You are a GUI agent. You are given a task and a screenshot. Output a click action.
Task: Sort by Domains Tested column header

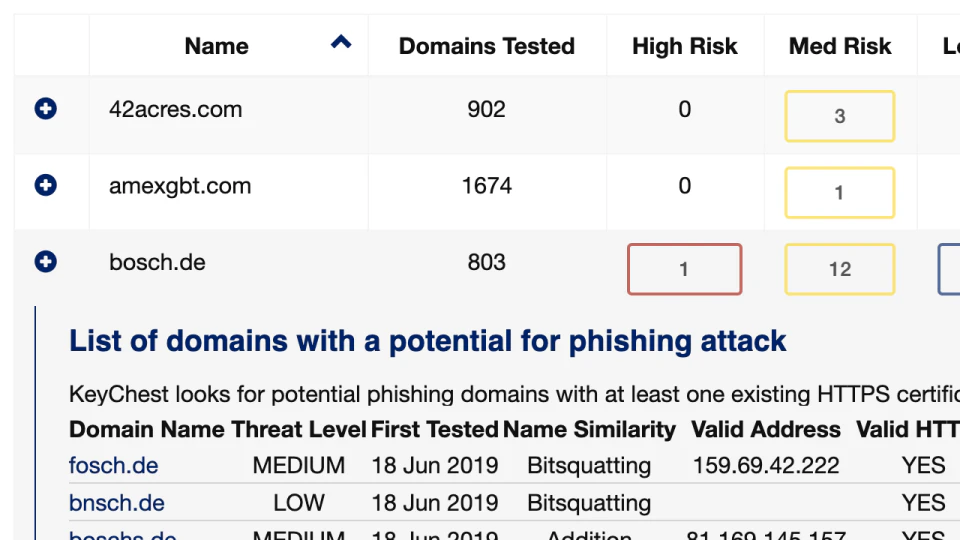(x=486, y=46)
